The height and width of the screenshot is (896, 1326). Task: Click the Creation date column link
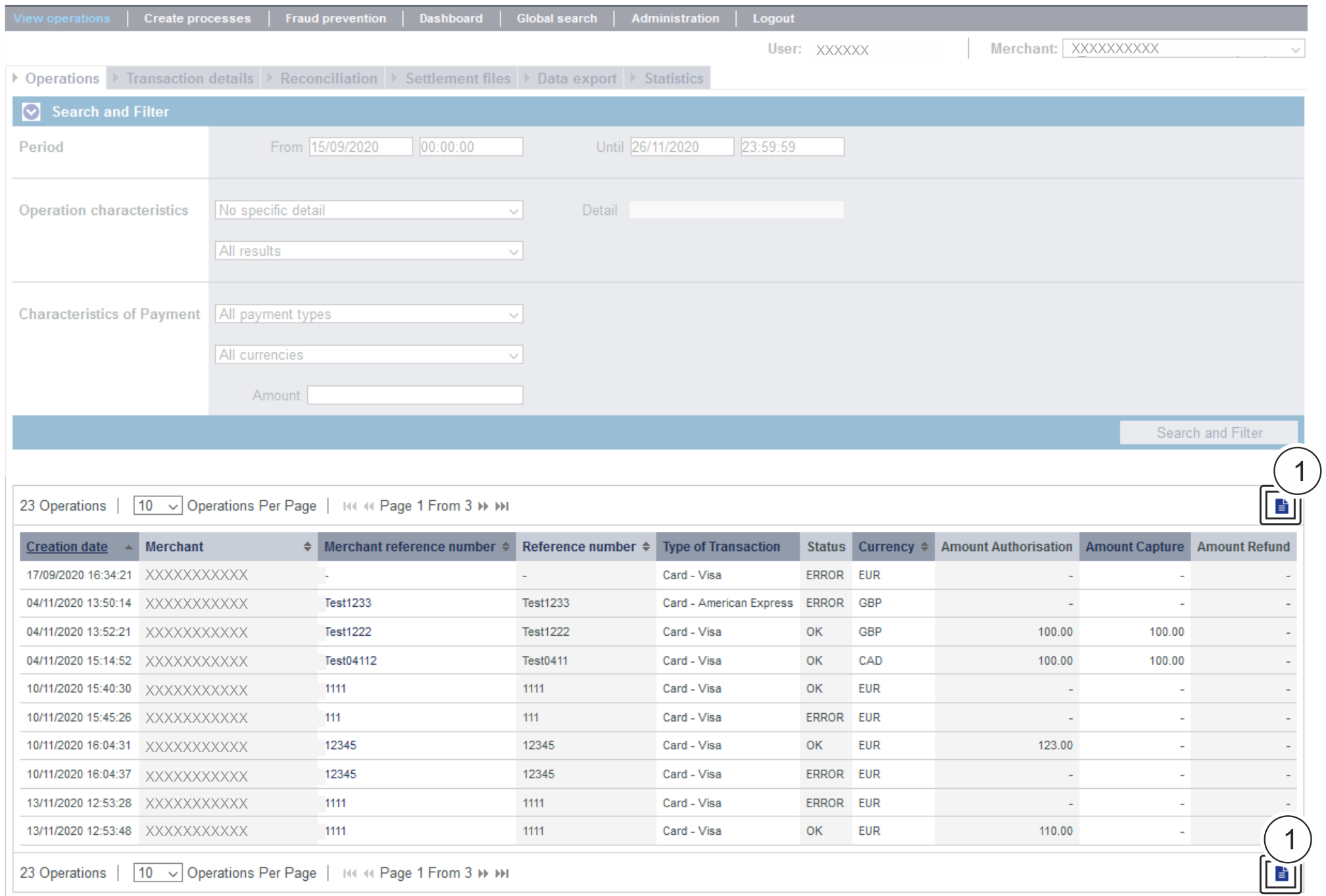point(67,547)
